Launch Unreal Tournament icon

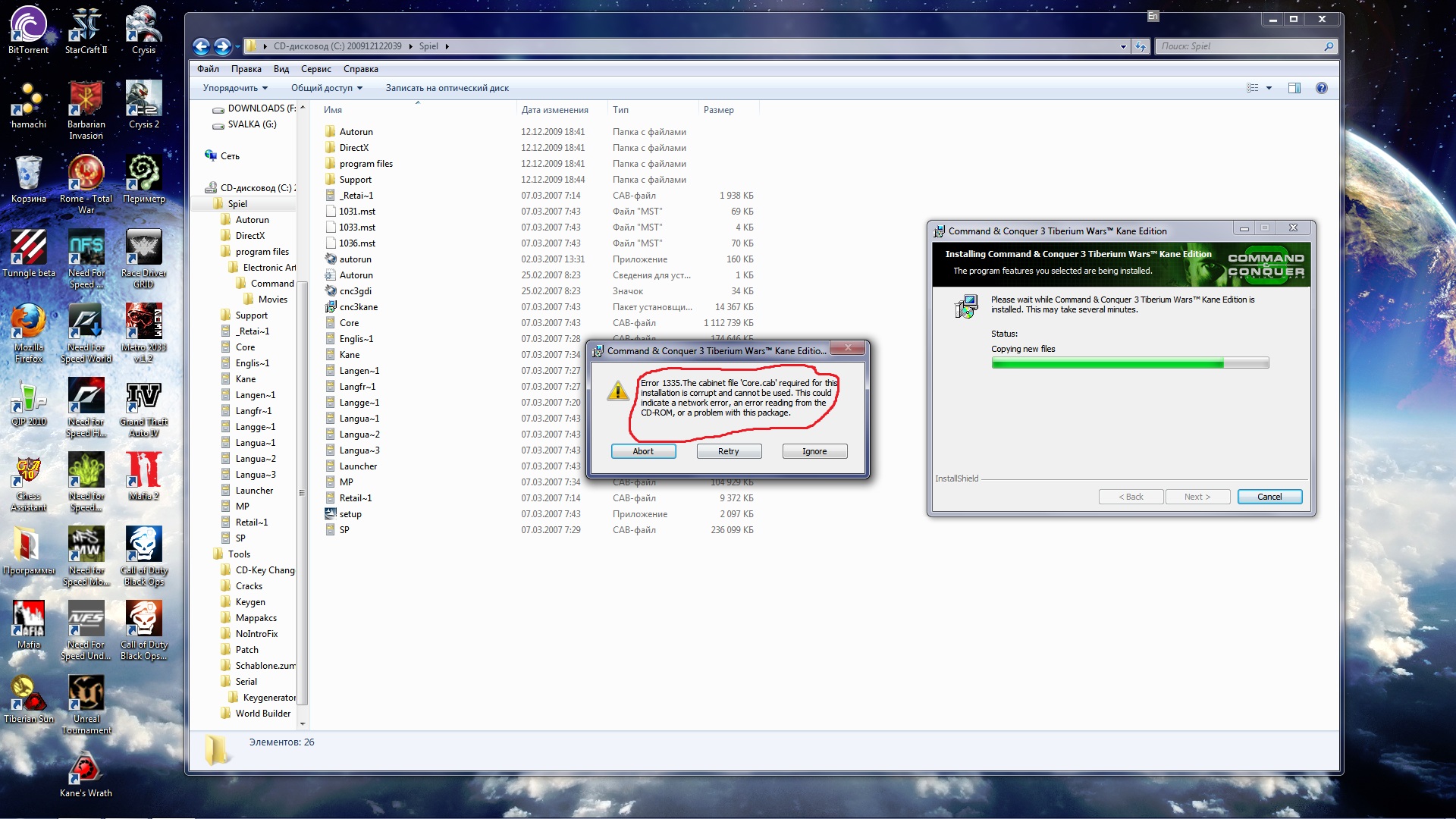86,704
